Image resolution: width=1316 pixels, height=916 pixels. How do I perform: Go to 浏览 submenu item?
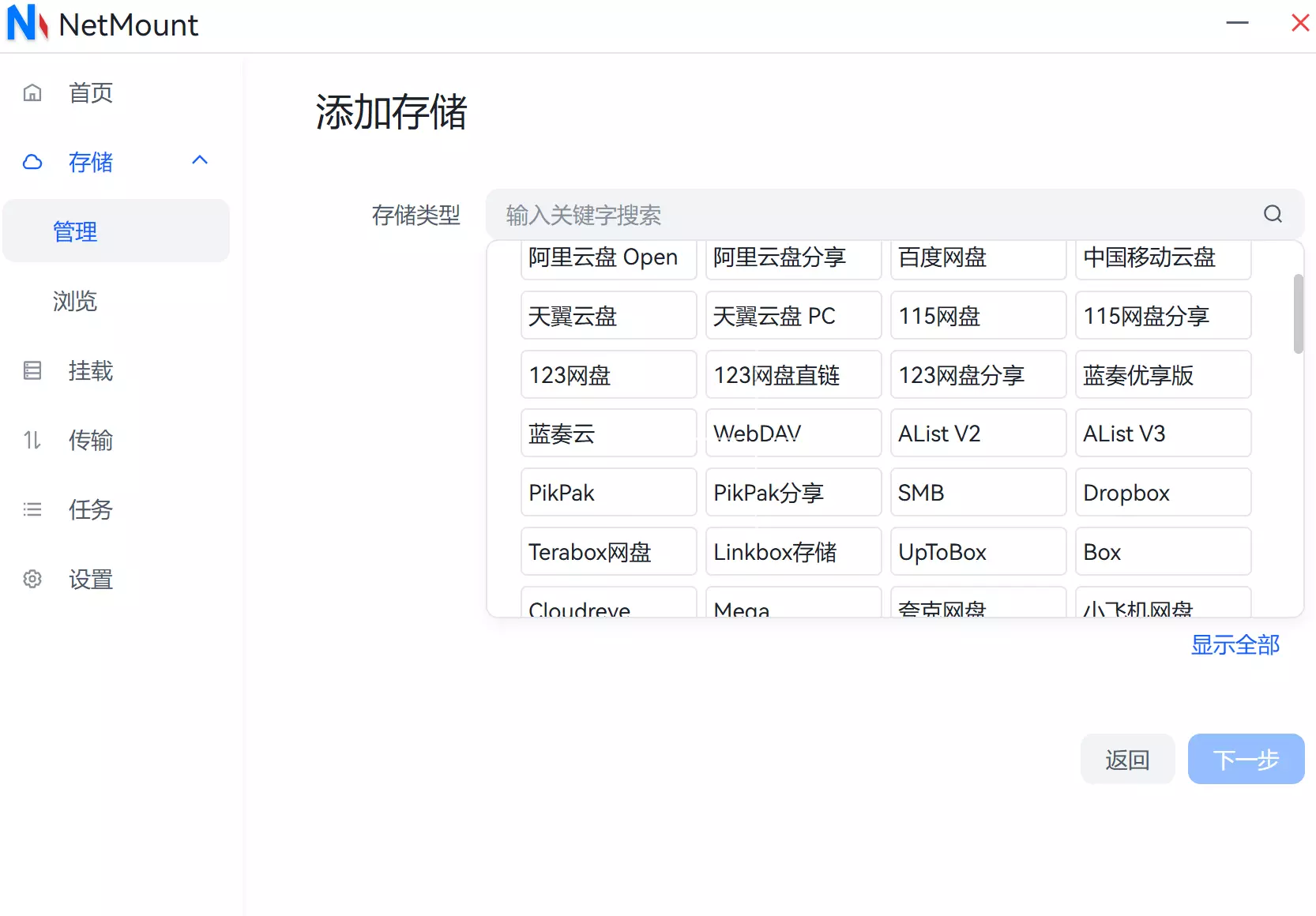(x=75, y=301)
